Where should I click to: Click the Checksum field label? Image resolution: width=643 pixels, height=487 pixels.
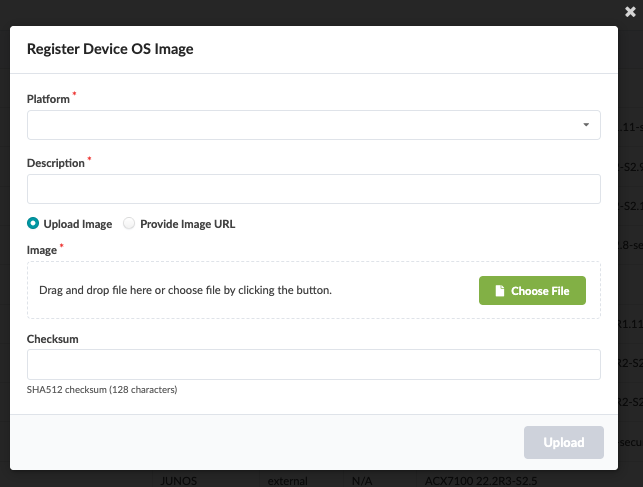point(53,339)
